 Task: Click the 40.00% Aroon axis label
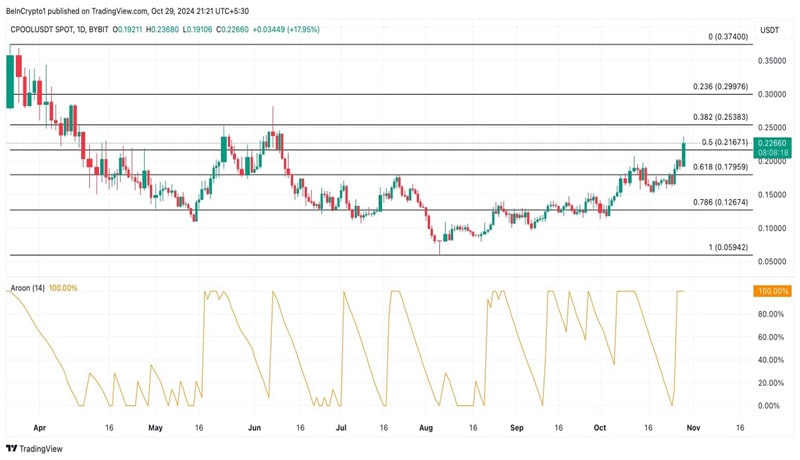click(x=770, y=360)
